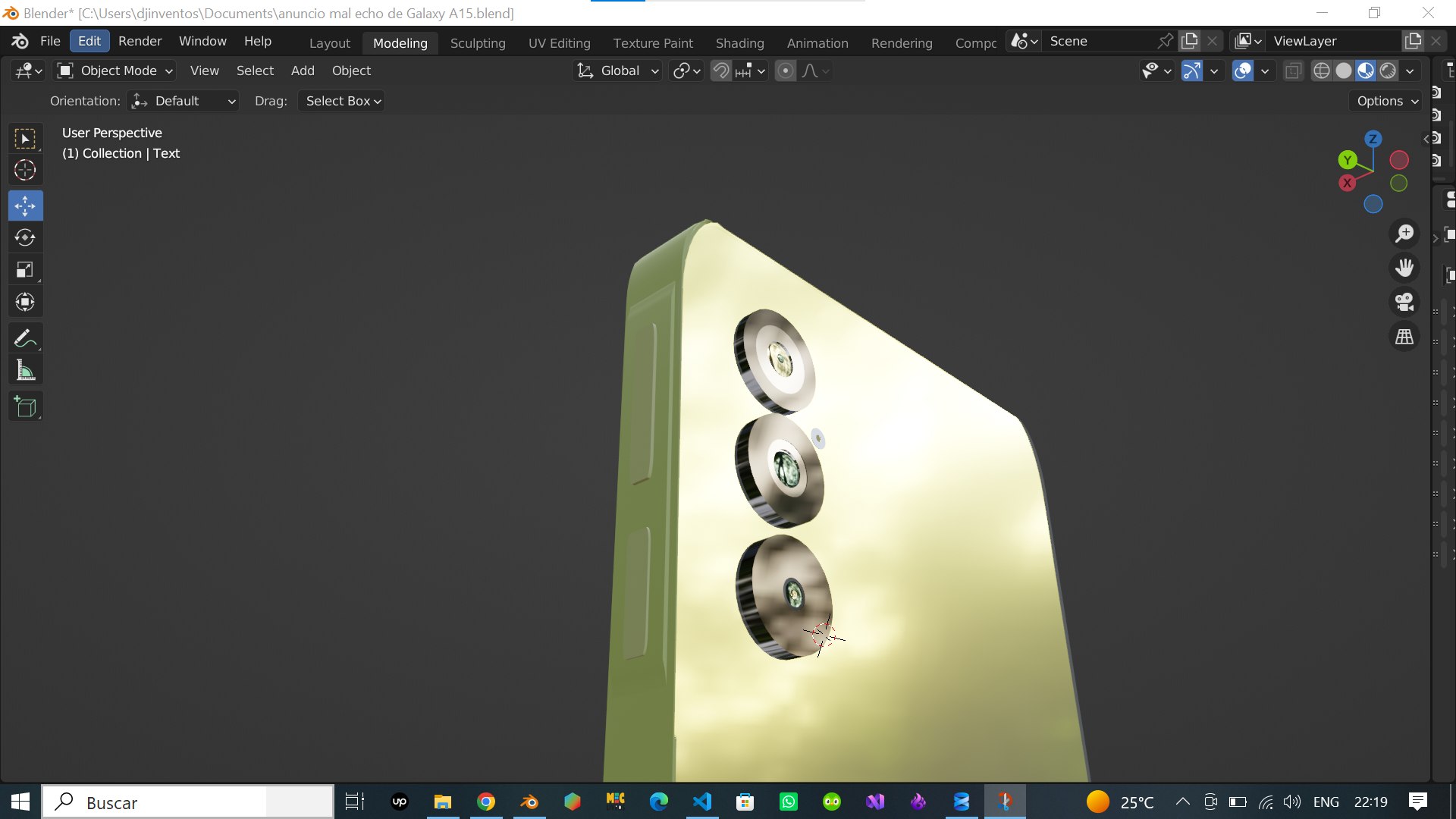Select the Select Box tool
Viewport: 1456px width, 819px height.
[25, 139]
